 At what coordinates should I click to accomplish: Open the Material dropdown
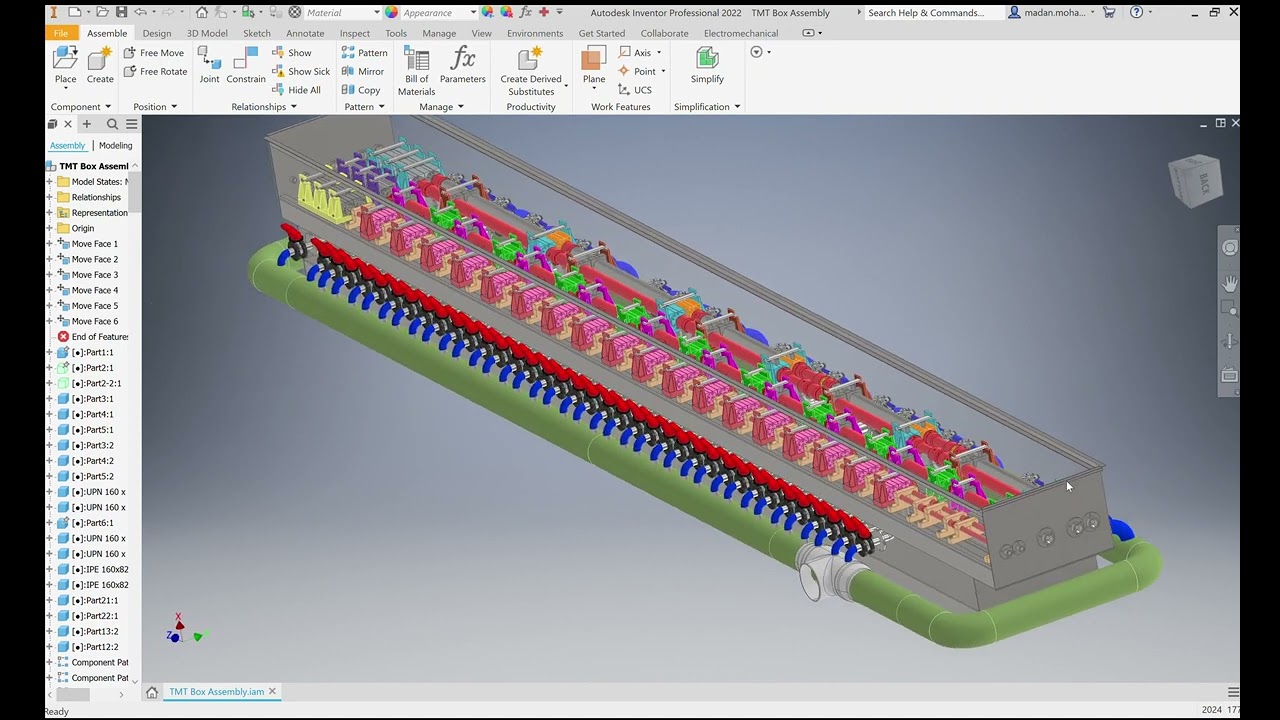tap(376, 13)
